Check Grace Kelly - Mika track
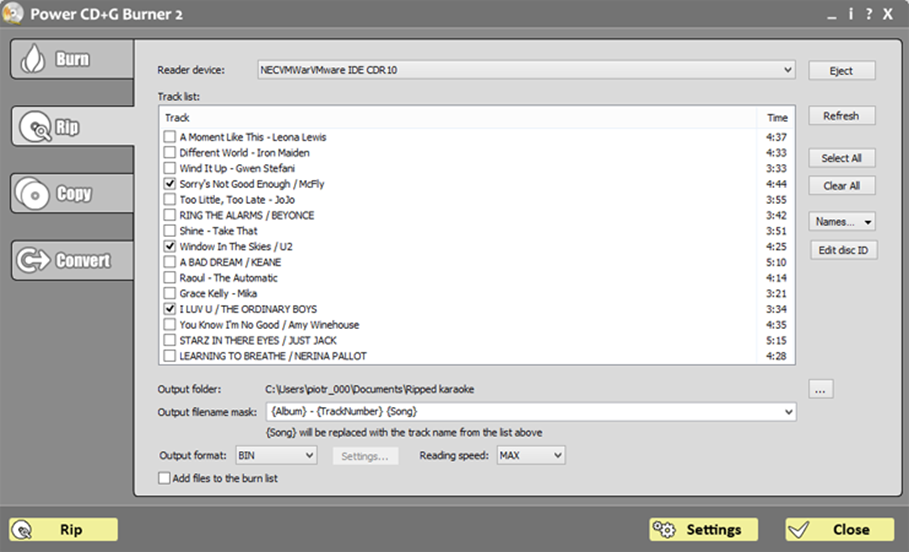909x552 pixels. pos(169,293)
